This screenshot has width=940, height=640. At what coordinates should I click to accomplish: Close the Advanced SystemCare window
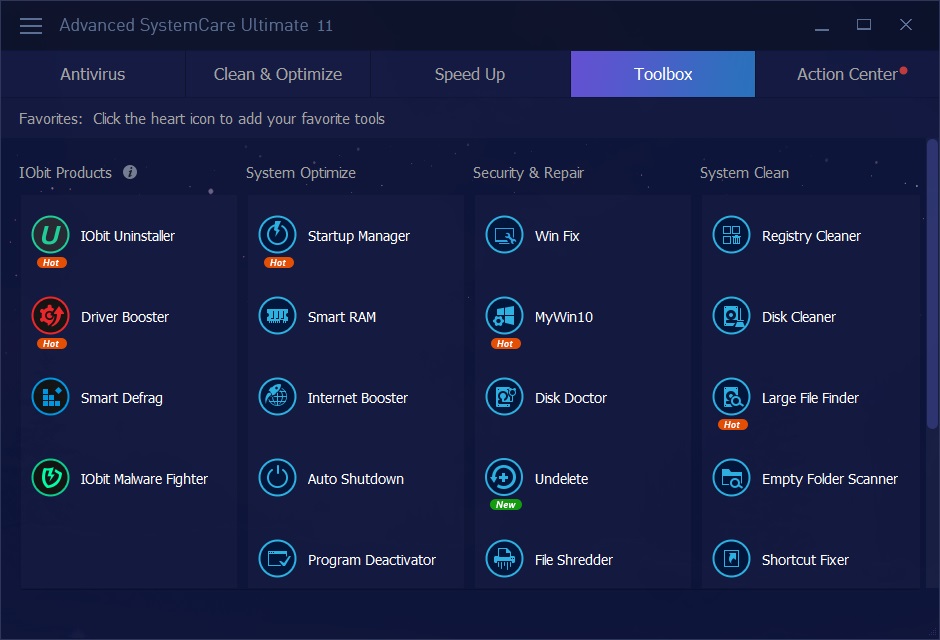(x=906, y=25)
